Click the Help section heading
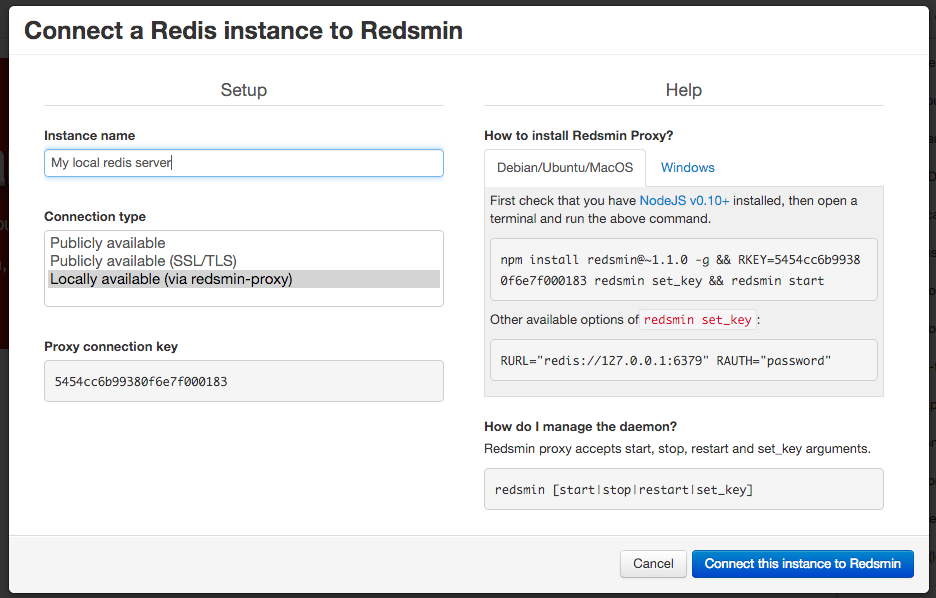This screenshot has width=936, height=598. pos(683,90)
